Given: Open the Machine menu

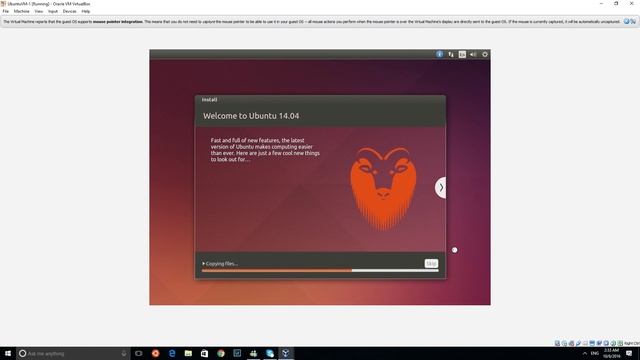Looking at the screenshot, I should coord(22,11).
